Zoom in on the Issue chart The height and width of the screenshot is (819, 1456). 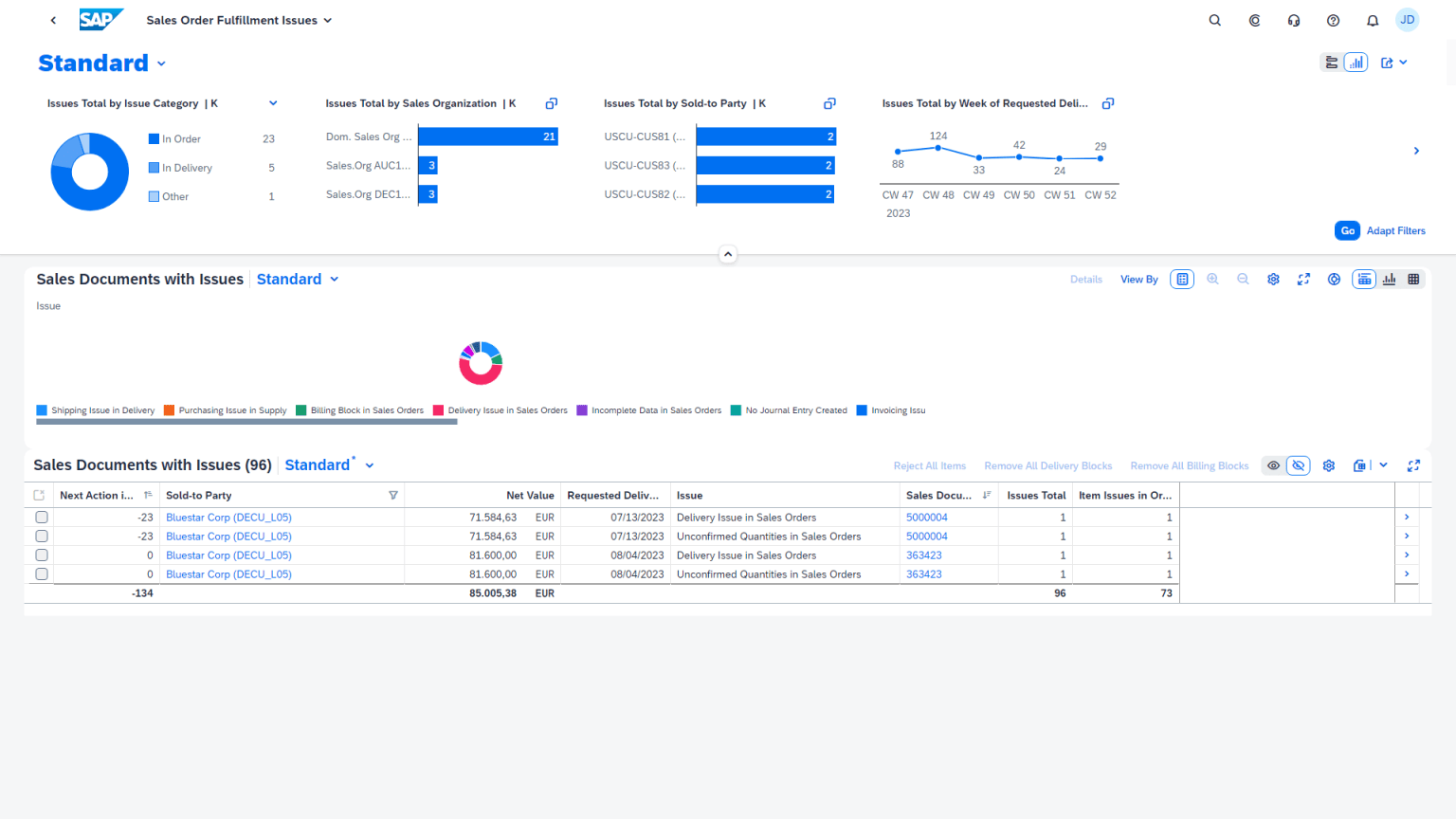[x=1213, y=279]
